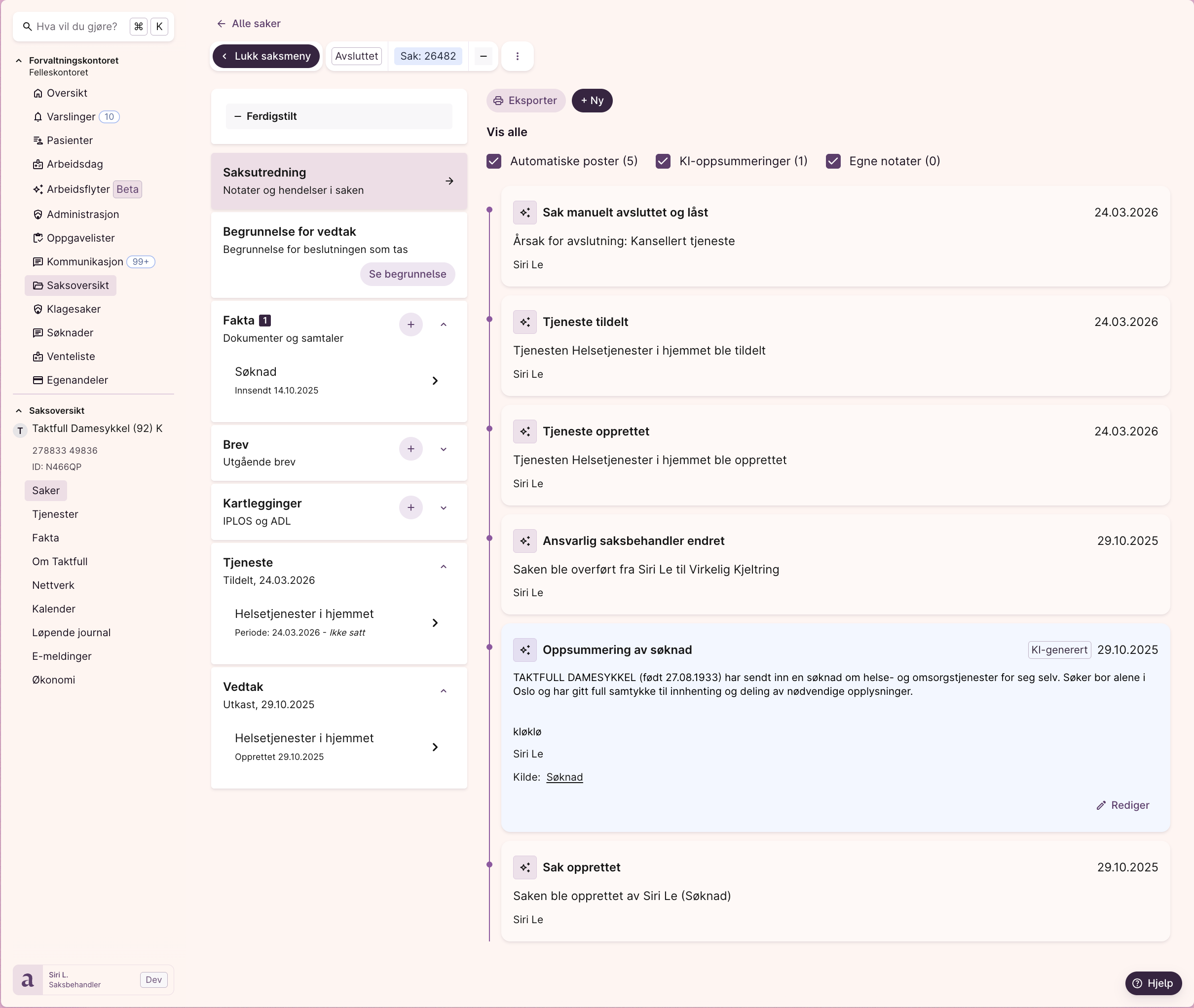Collapse the Forvaltningskontoret sidebar group
This screenshot has height=1008, width=1194.
pos(19,61)
